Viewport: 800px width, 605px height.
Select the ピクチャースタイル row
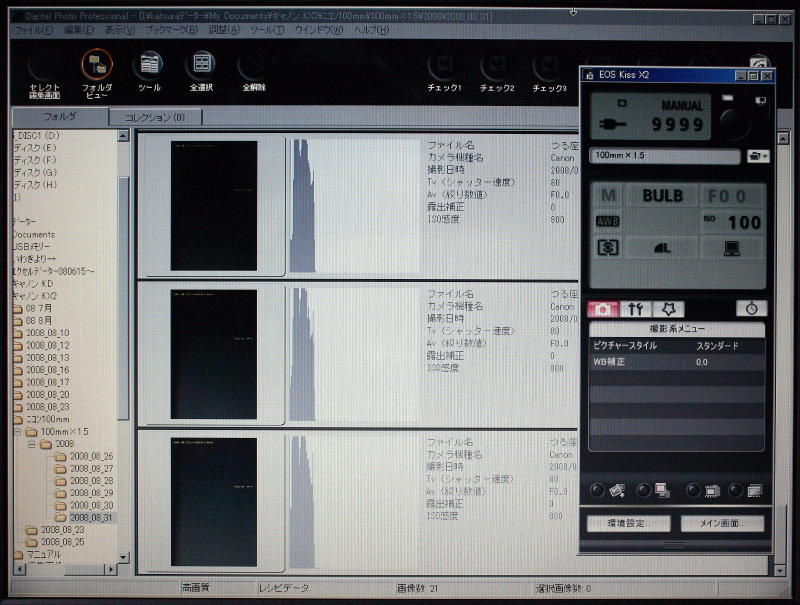[x=677, y=346]
